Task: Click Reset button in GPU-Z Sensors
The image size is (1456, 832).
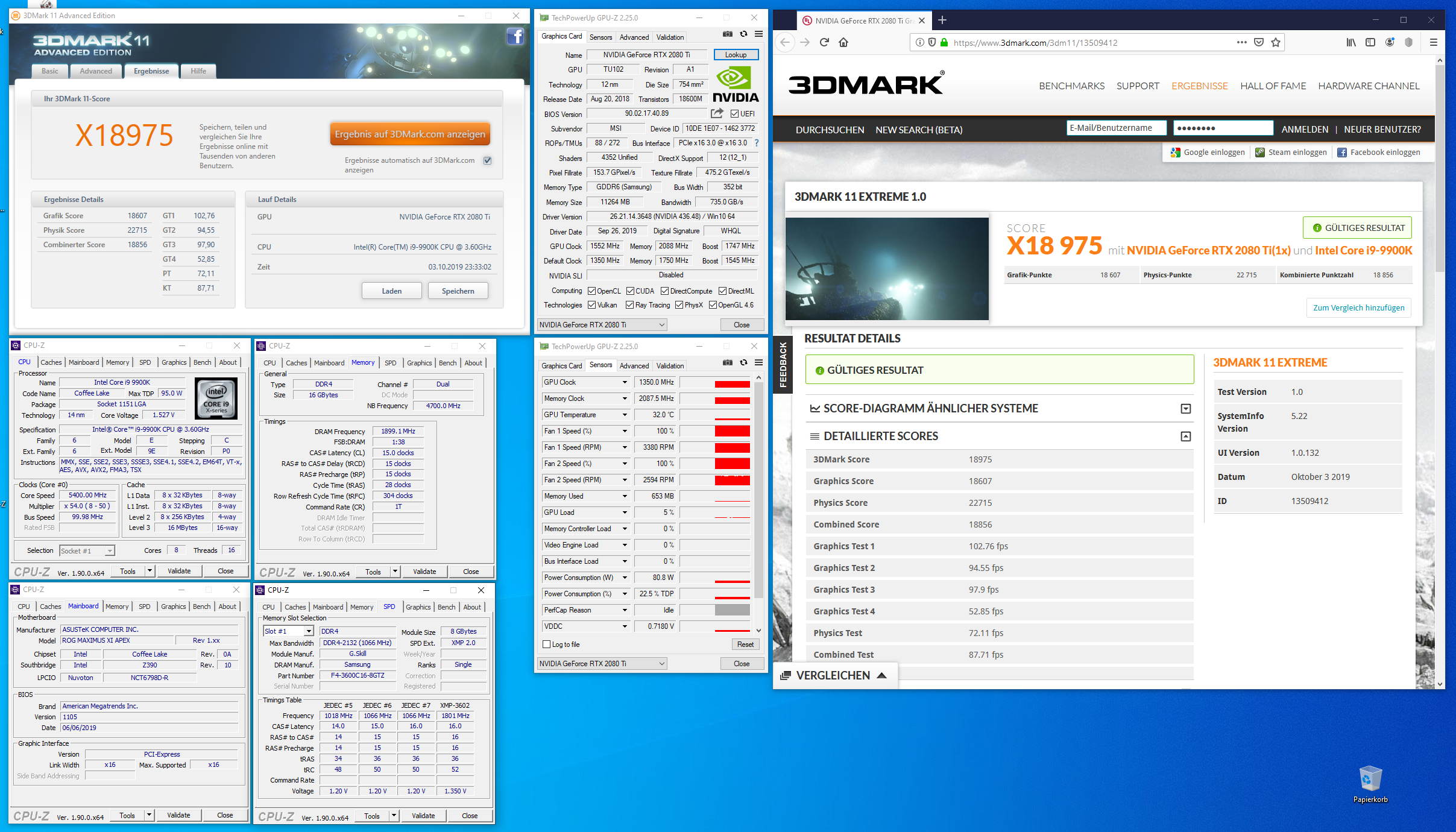Action: pyautogui.click(x=745, y=644)
